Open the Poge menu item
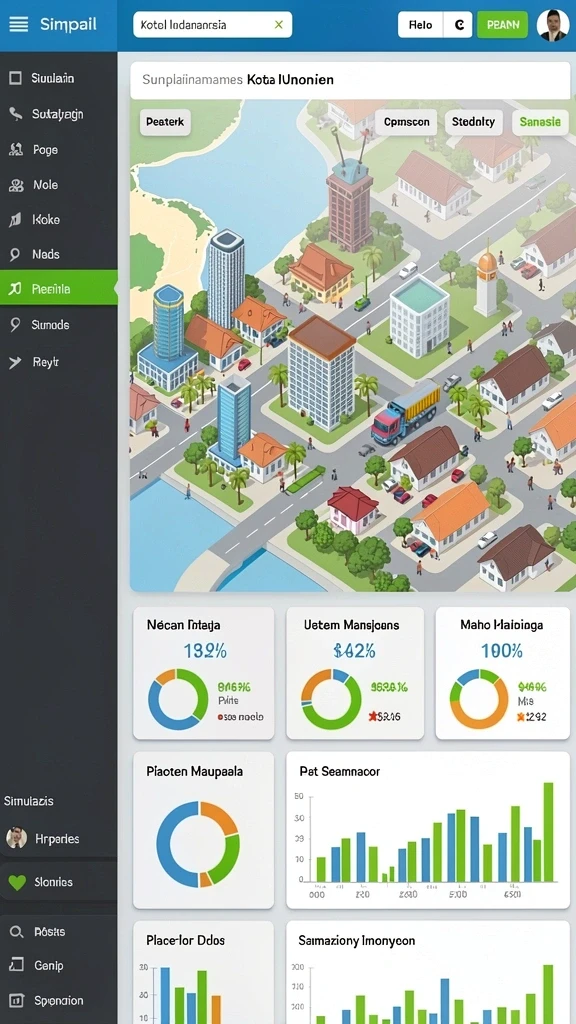Image resolution: width=576 pixels, height=1024 pixels. (x=59, y=150)
